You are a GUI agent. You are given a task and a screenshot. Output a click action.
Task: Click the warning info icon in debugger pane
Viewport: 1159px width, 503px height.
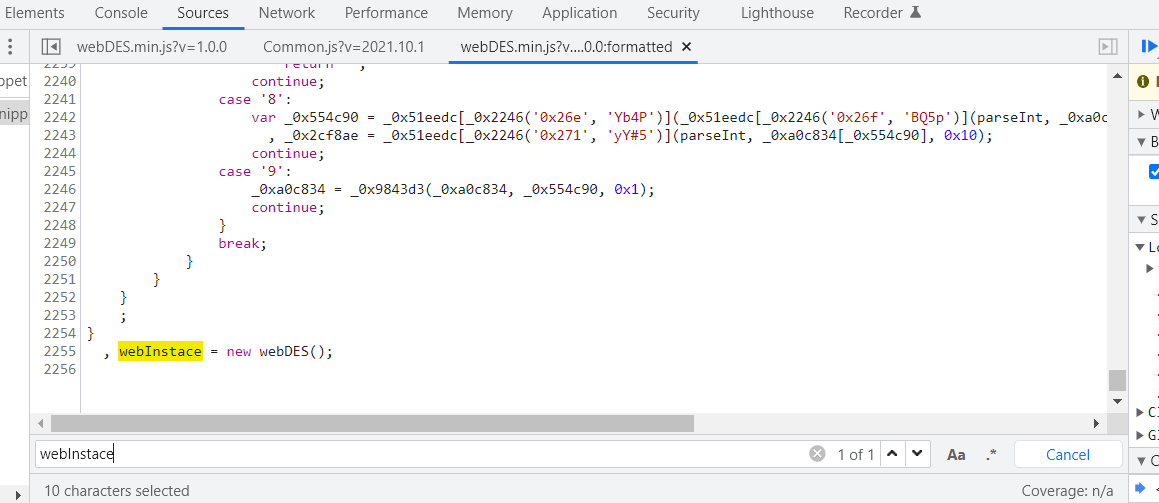(x=1143, y=81)
